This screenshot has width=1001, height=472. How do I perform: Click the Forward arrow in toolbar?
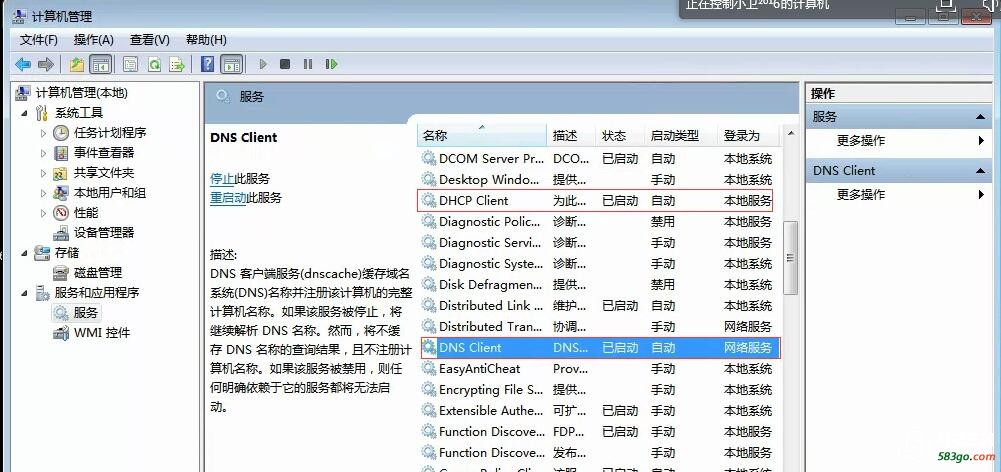(x=45, y=64)
